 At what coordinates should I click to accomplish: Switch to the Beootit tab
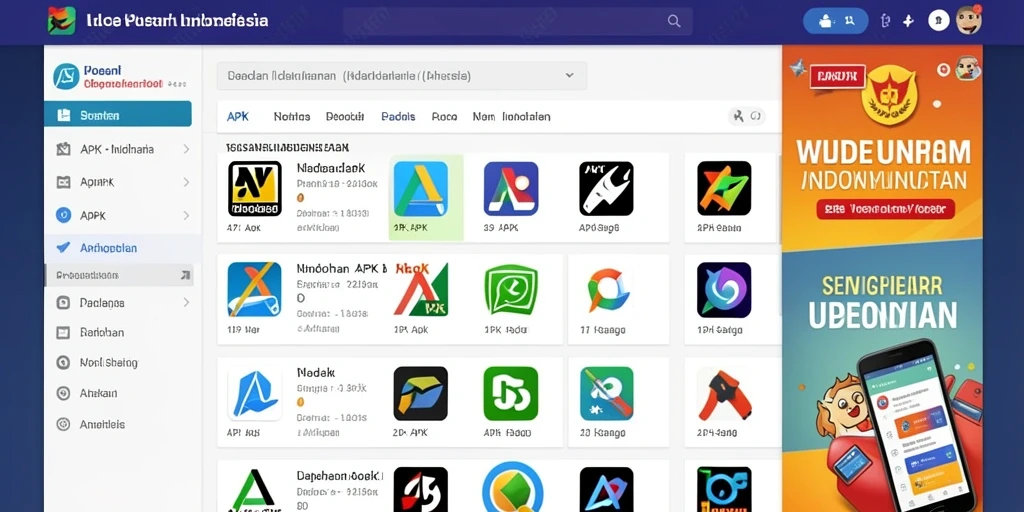click(x=344, y=117)
